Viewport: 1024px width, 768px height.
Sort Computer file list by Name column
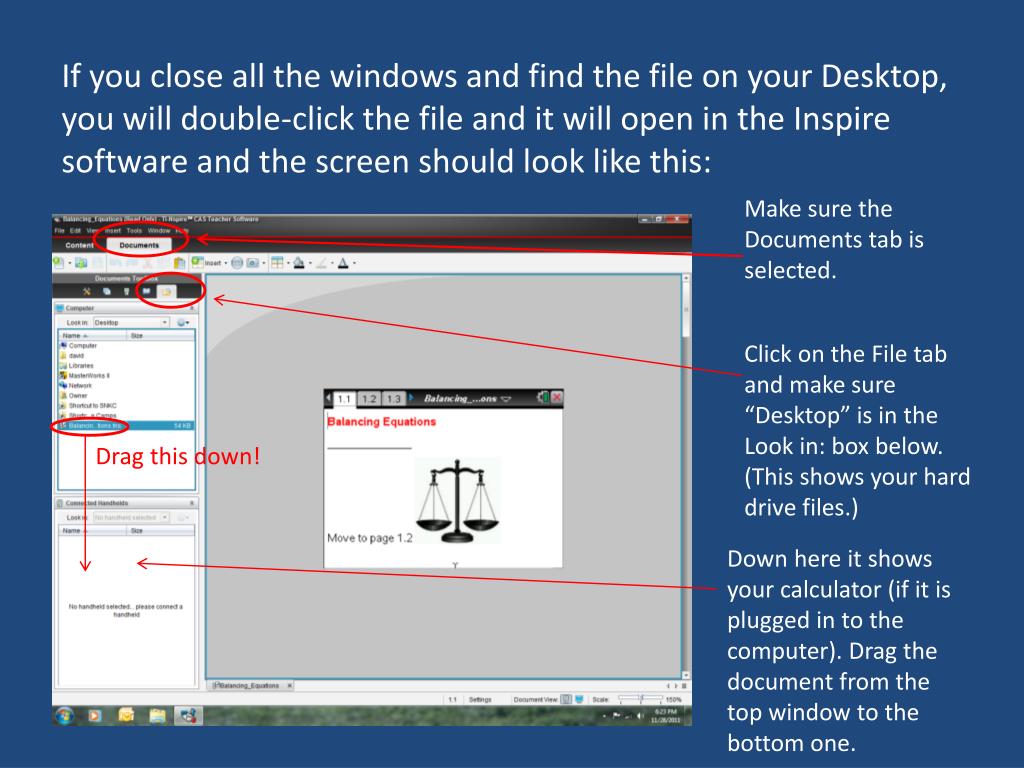click(93, 335)
